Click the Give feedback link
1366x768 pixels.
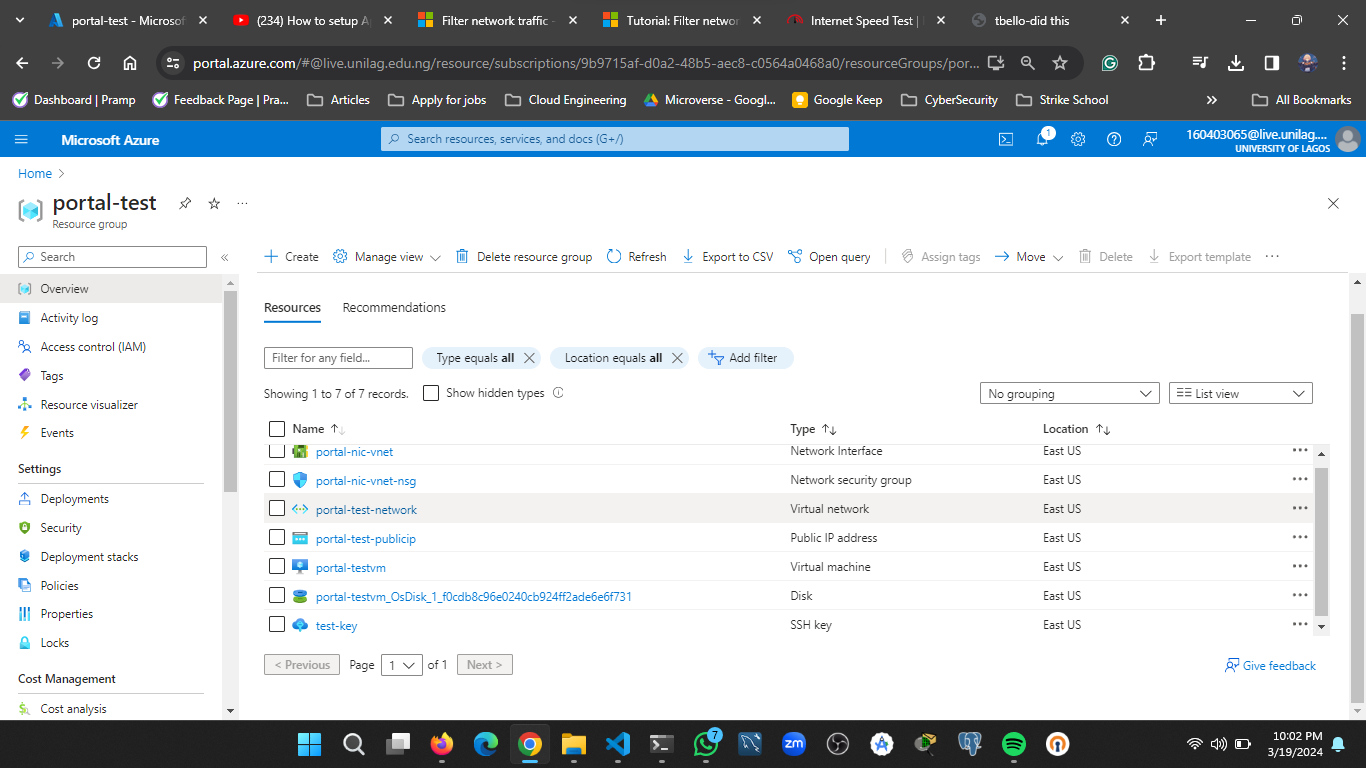point(1270,666)
